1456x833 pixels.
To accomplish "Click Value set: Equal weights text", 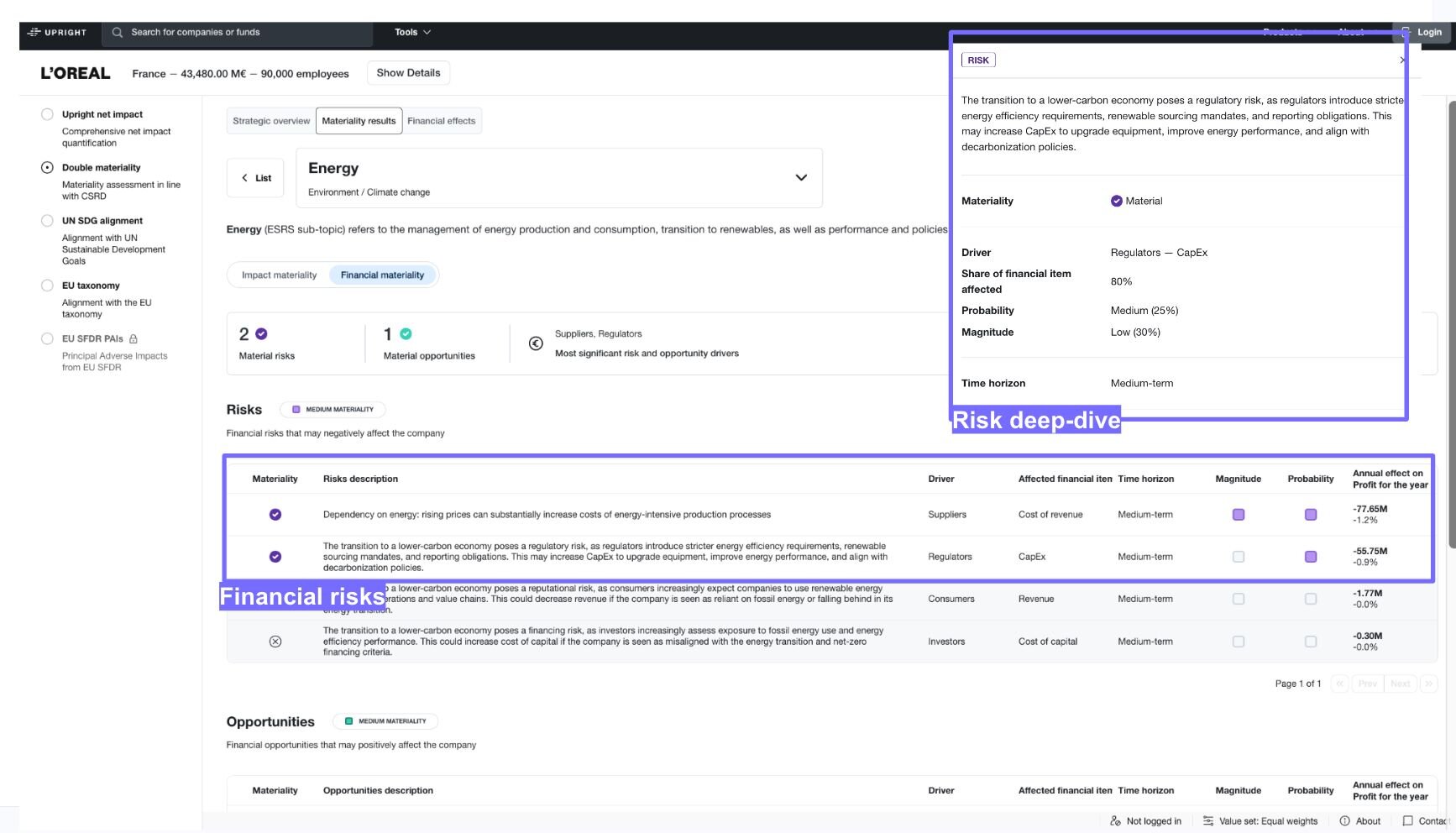I will click(x=1269, y=821).
